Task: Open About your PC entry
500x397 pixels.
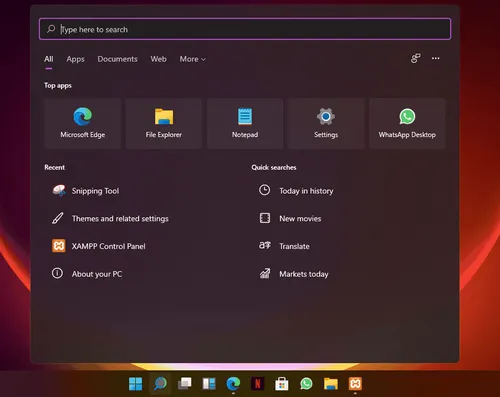Action: click(97, 274)
